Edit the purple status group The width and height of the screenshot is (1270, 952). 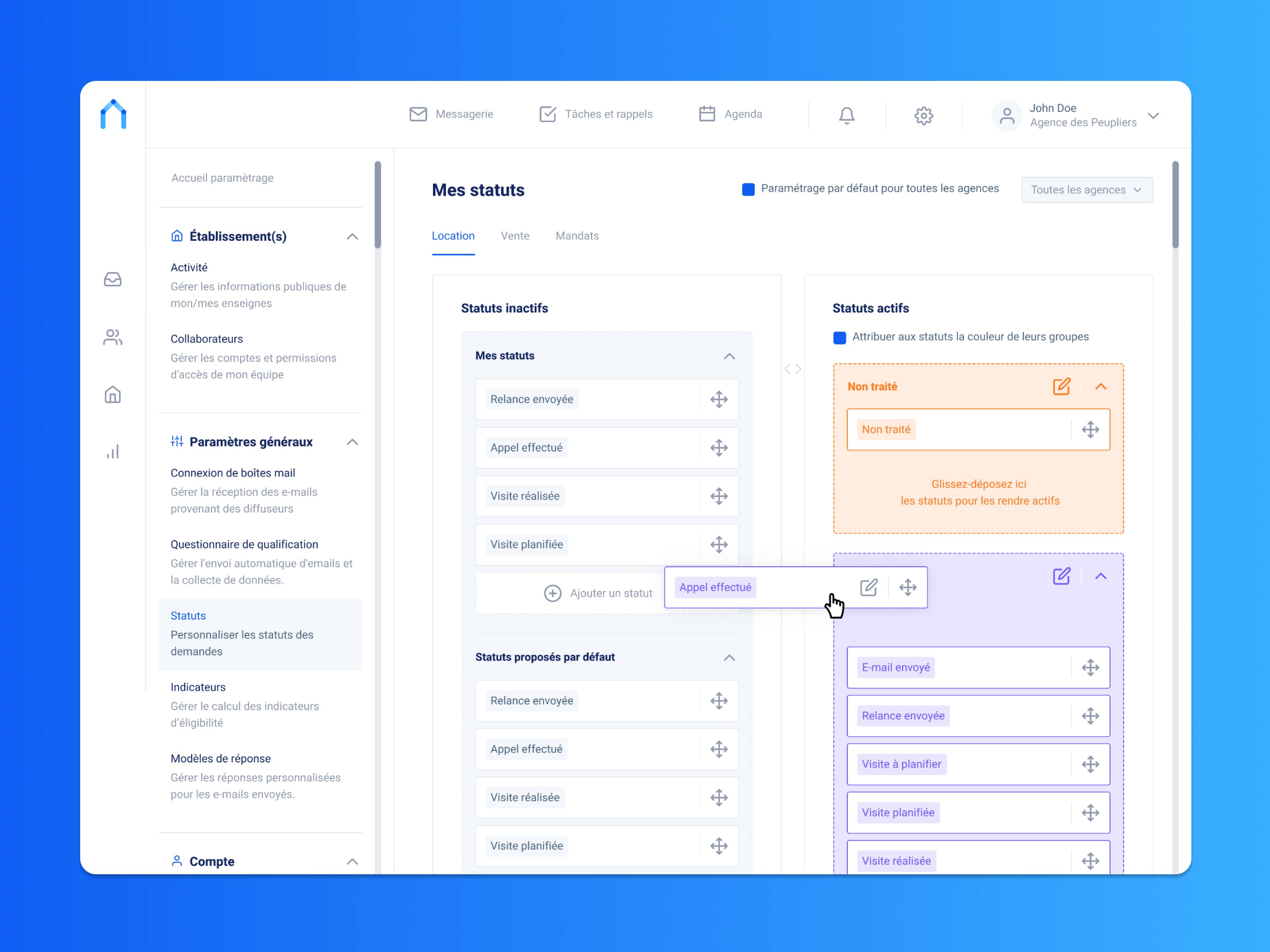1062,576
